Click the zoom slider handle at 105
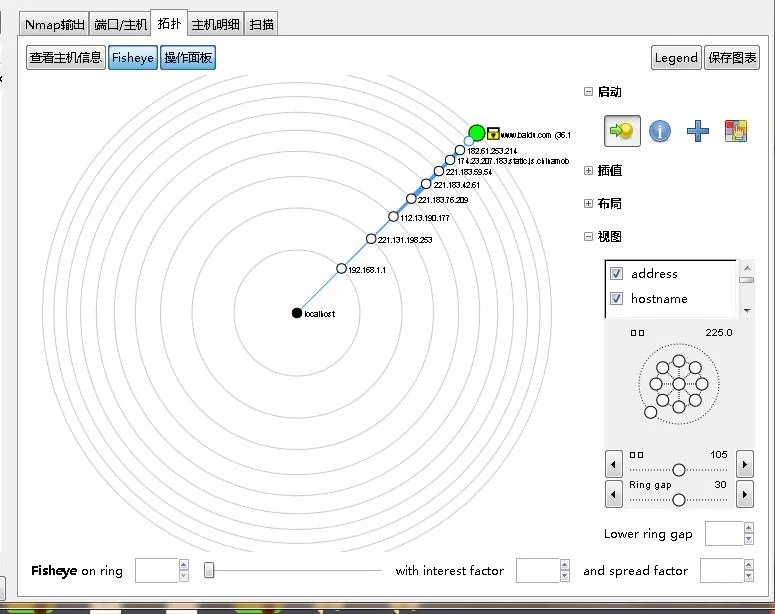 (x=679, y=470)
